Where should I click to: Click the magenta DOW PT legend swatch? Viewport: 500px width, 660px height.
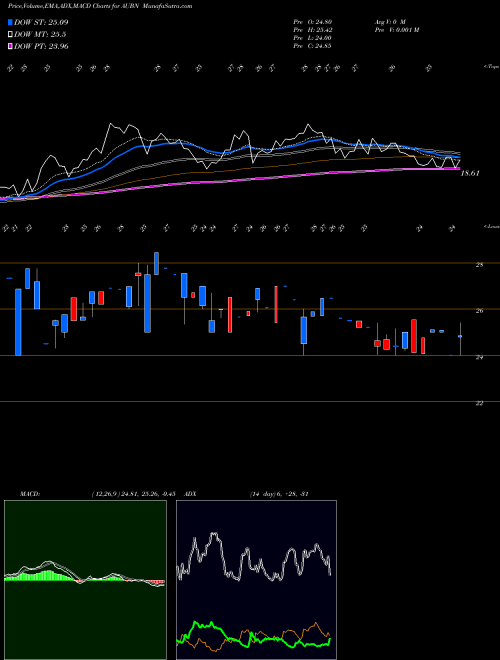pos(10,46)
